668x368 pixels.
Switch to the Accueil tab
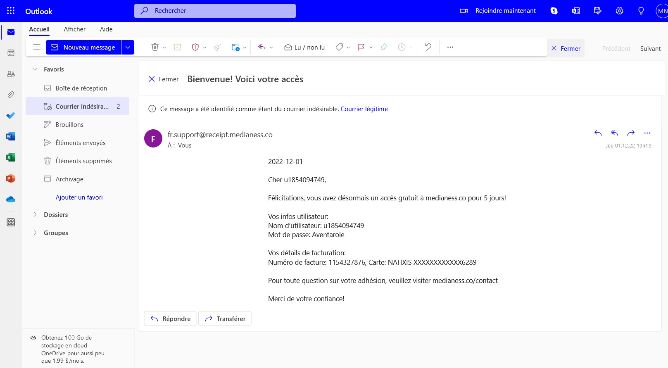tap(39, 29)
